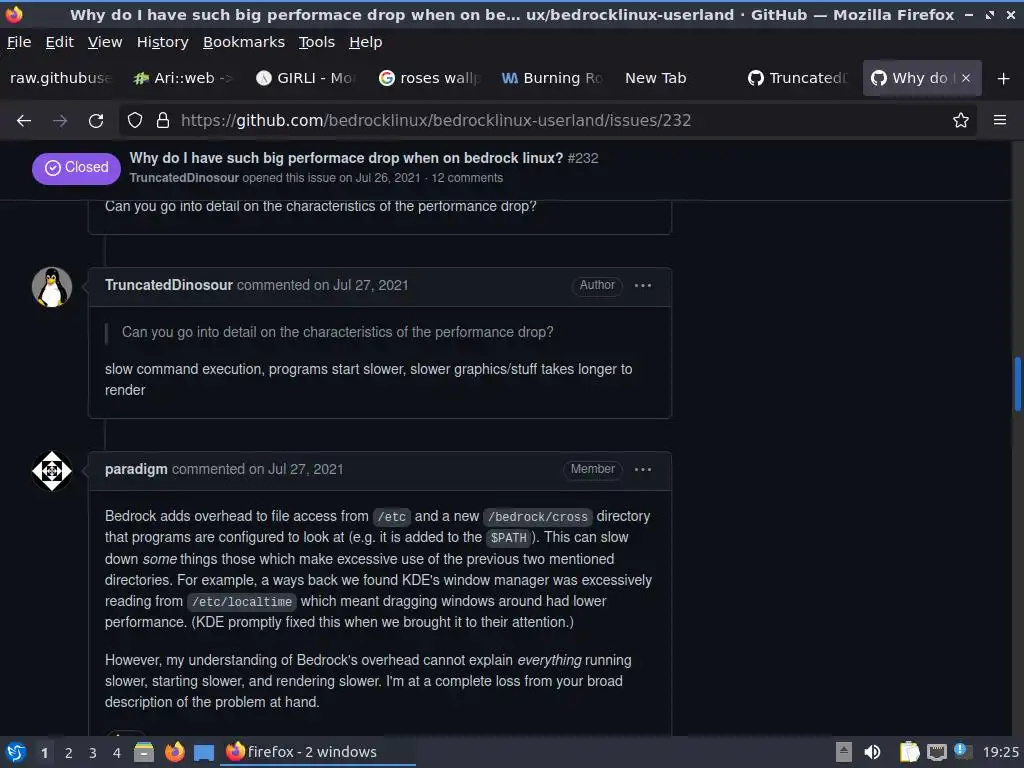The height and width of the screenshot is (768, 1024).
Task: Switch to the TruncatedD GitHub tab
Action: [797, 78]
